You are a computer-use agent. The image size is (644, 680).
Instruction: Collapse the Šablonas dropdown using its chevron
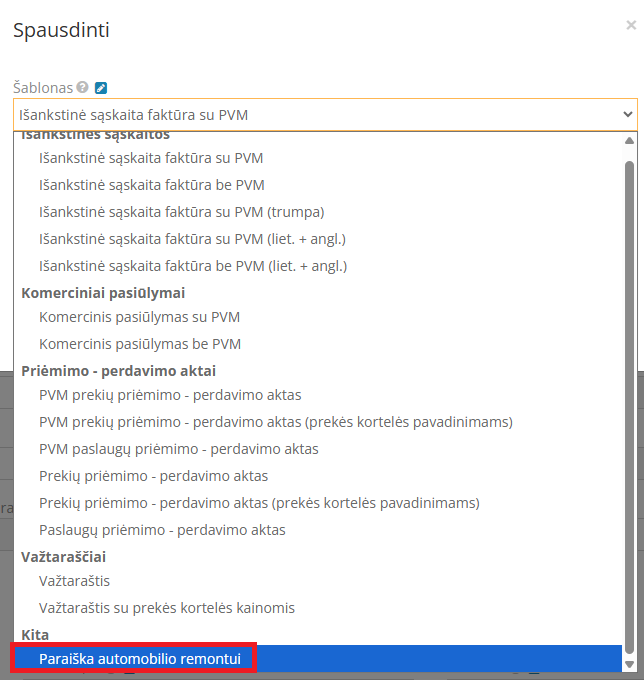point(627,115)
